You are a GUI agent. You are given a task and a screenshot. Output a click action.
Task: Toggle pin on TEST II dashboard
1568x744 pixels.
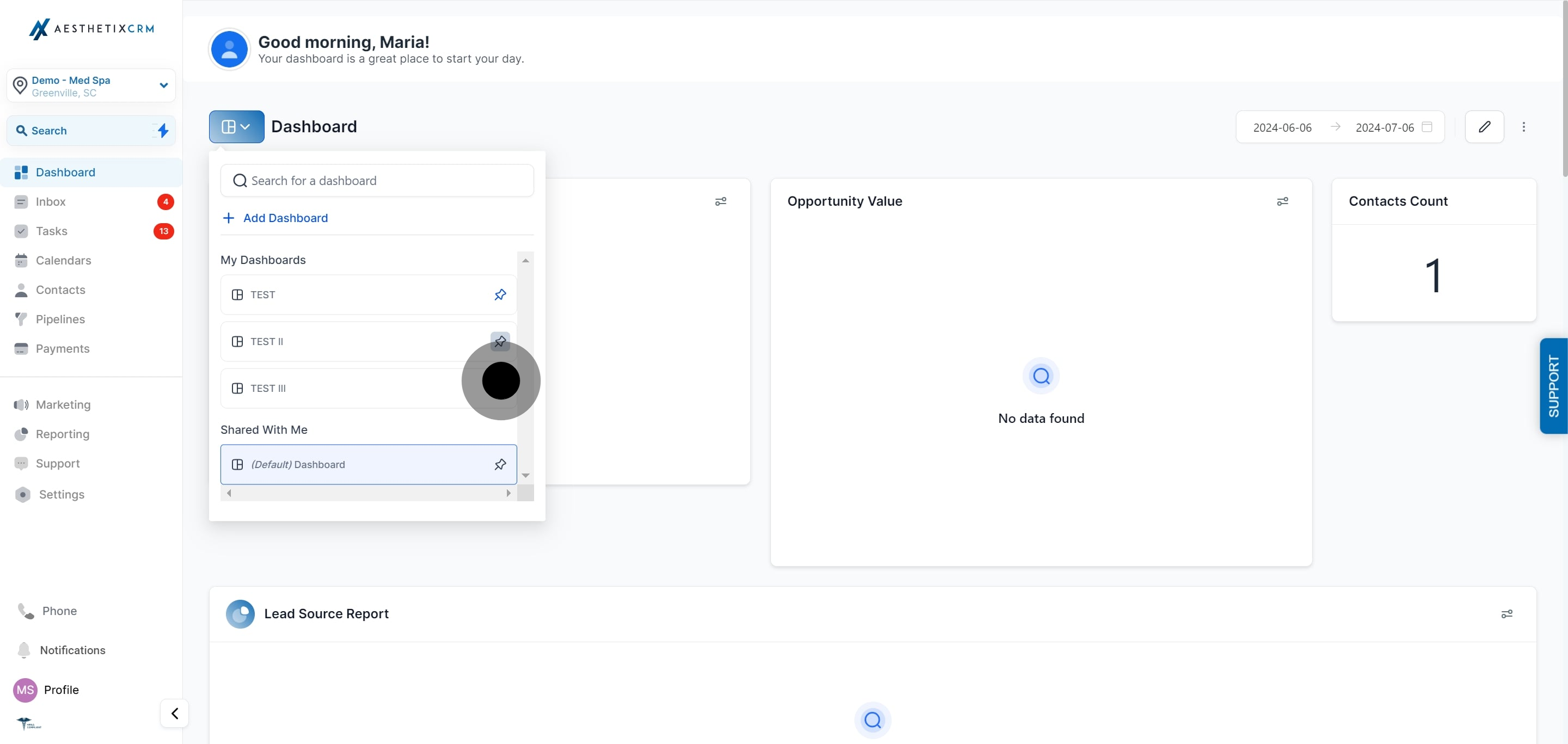coord(500,341)
